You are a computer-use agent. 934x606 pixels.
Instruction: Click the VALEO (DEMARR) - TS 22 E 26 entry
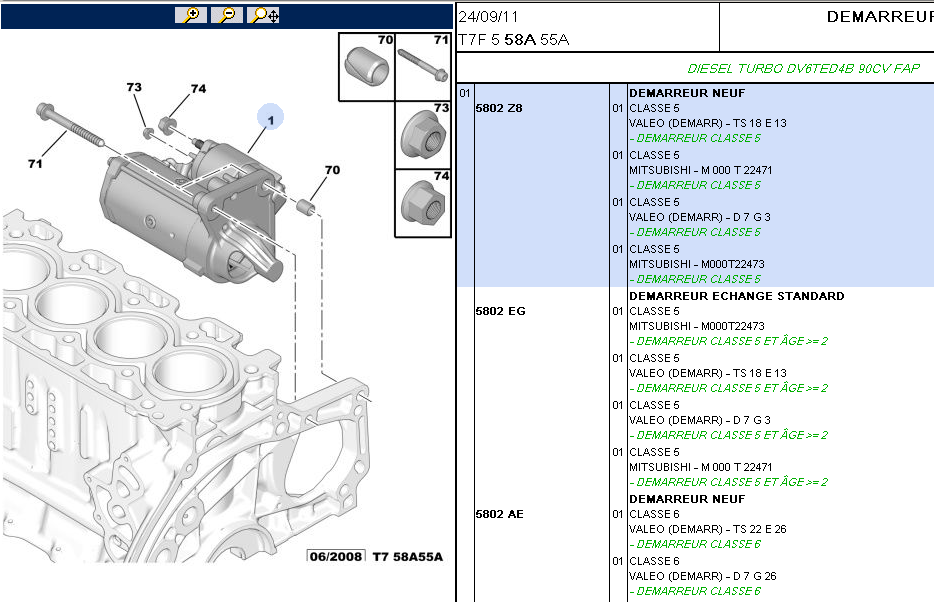[x=708, y=529]
